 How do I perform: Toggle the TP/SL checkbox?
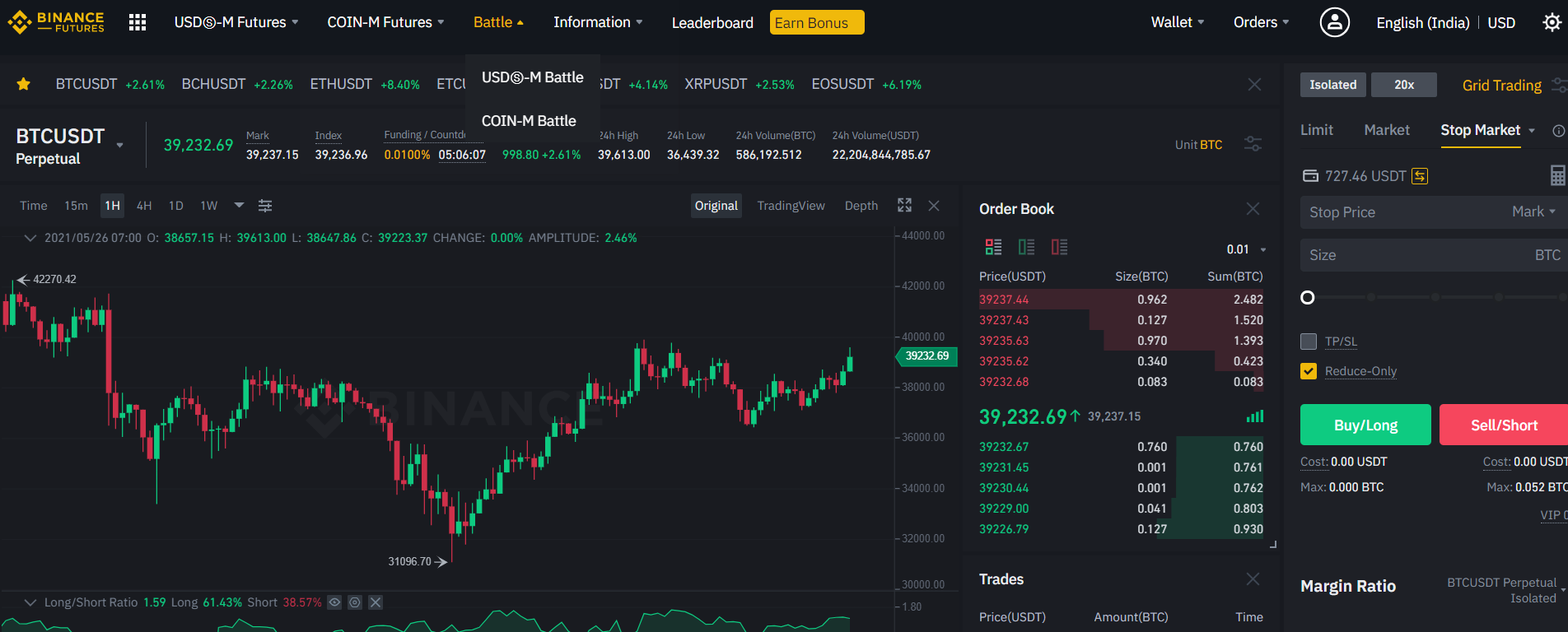[1309, 342]
